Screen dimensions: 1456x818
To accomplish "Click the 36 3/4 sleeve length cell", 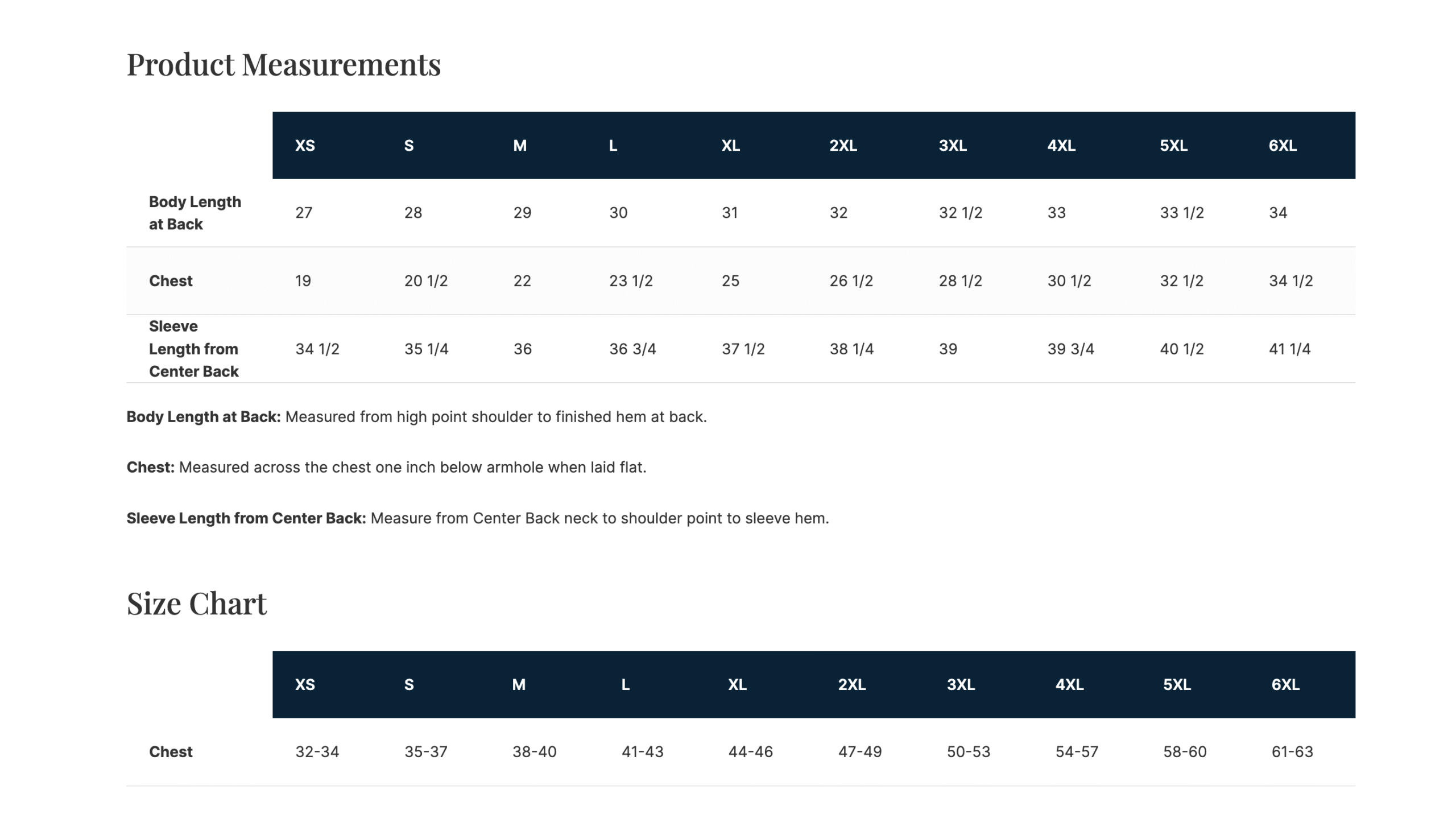I will (632, 349).
